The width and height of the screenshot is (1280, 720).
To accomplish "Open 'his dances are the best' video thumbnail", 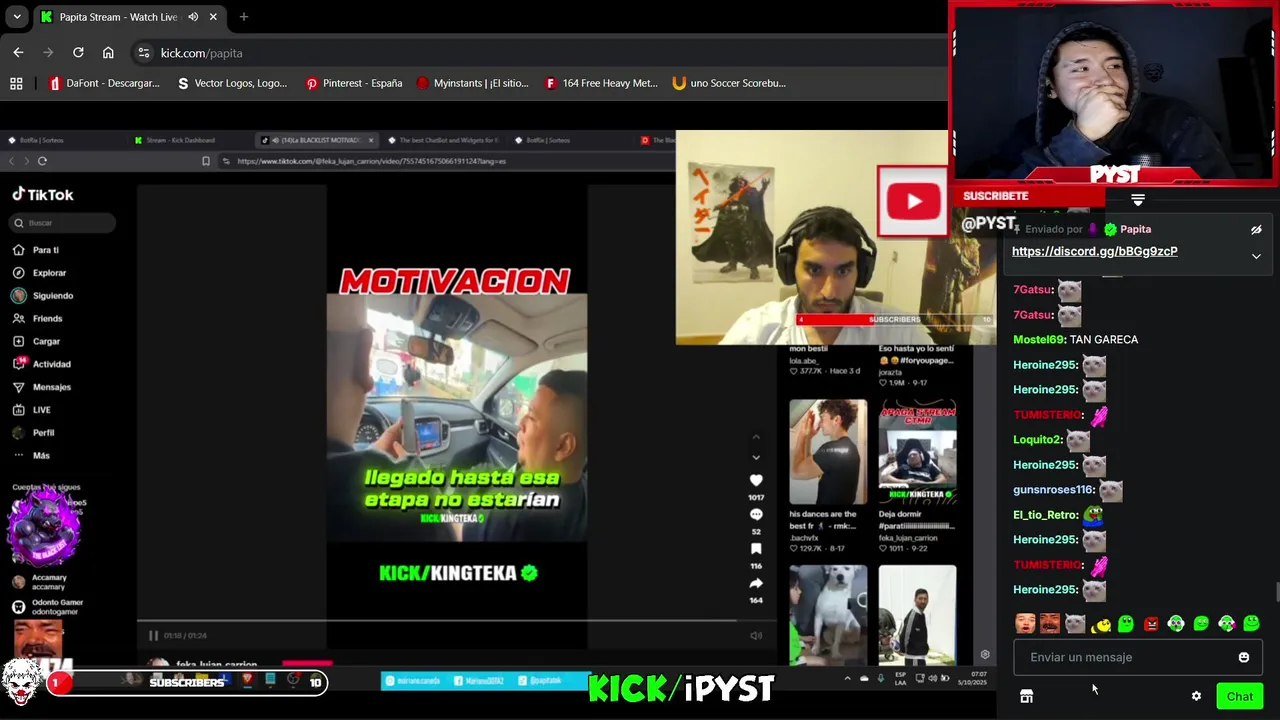I will coord(828,452).
